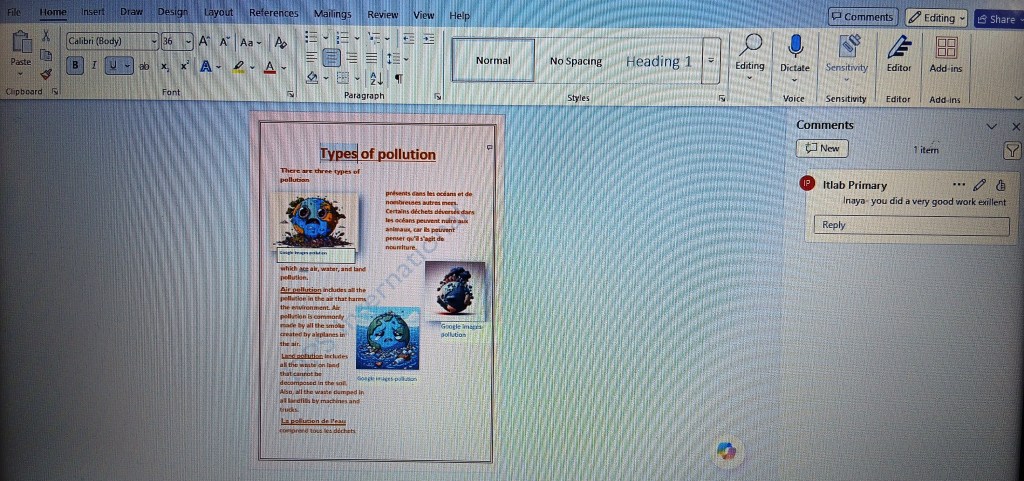Filter comments using the funnel icon
This screenshot has height=481, width=1024.
tap(1012, 150)
